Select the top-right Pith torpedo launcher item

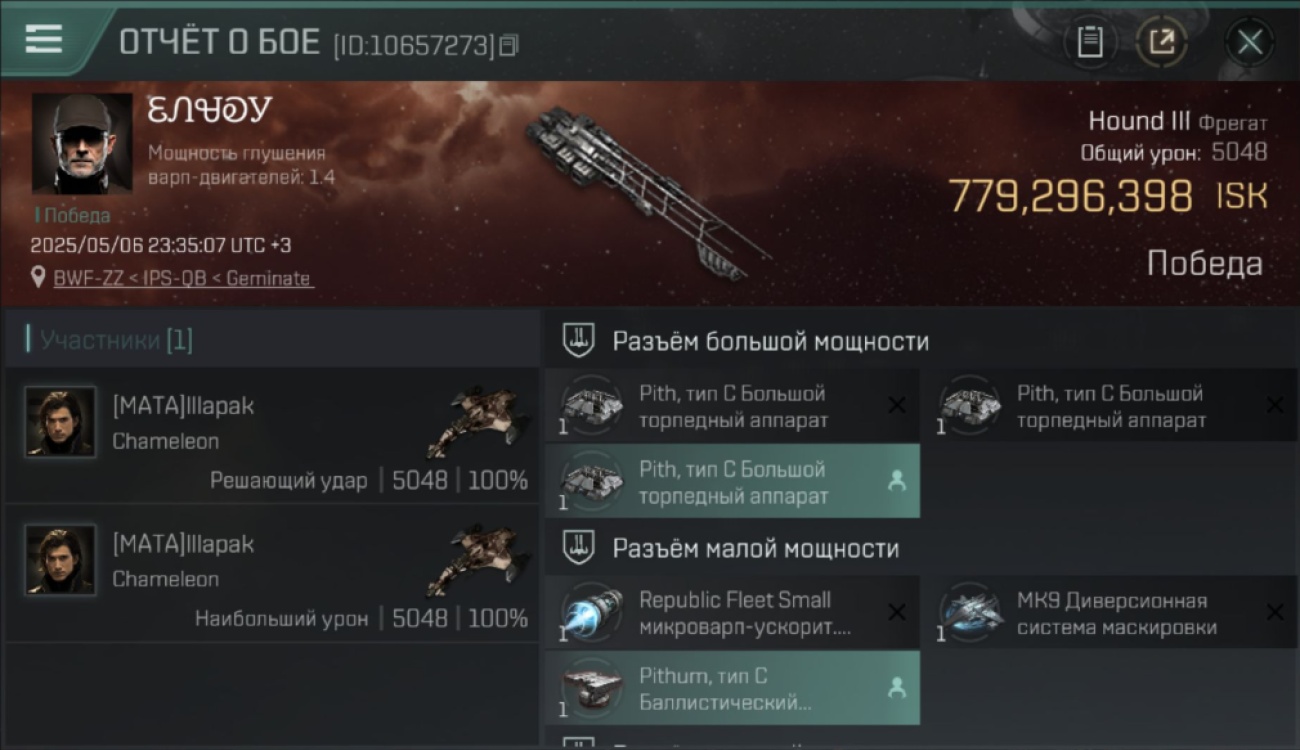(1110, 406)
